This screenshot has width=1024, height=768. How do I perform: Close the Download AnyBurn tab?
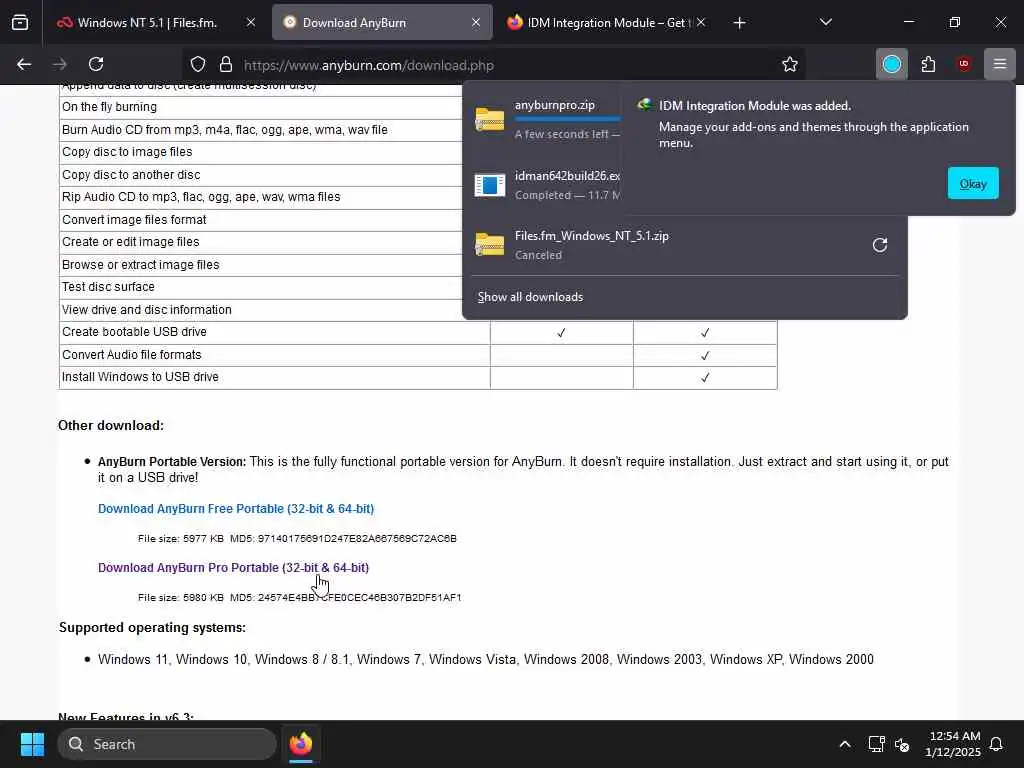point(476,22)
